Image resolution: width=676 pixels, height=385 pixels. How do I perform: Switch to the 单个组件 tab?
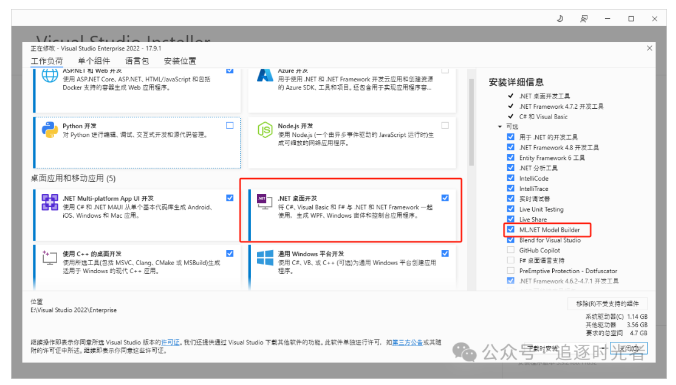(x=94, y=61)
